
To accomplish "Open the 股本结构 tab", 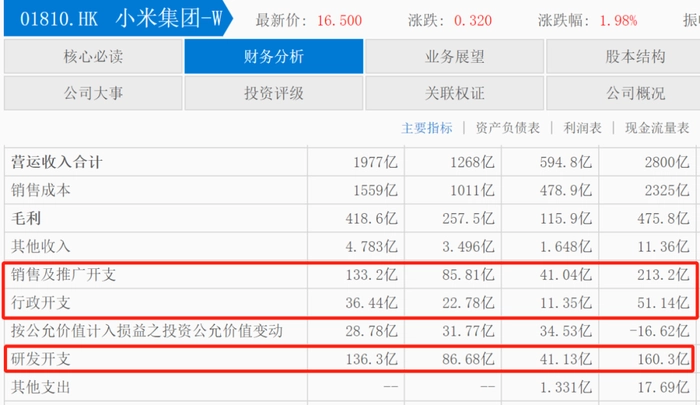I will [x=634, y=57].
